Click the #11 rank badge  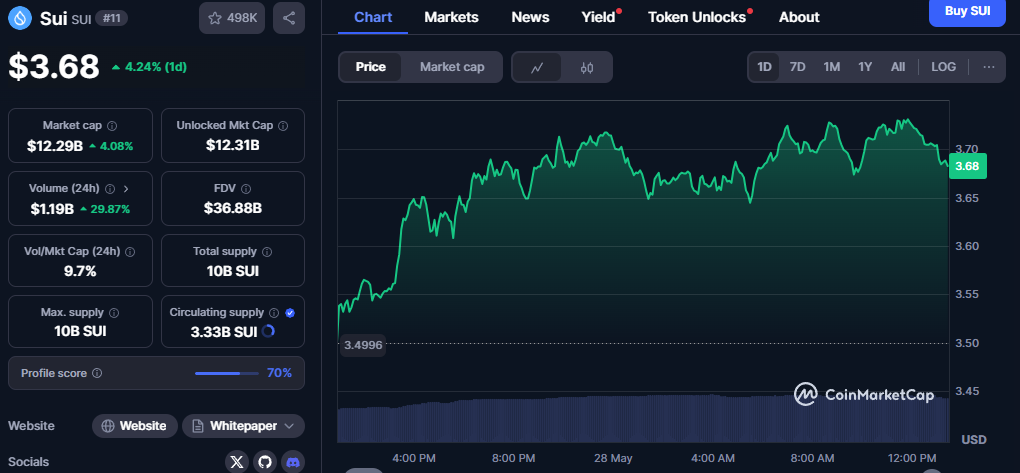point(111,18)
